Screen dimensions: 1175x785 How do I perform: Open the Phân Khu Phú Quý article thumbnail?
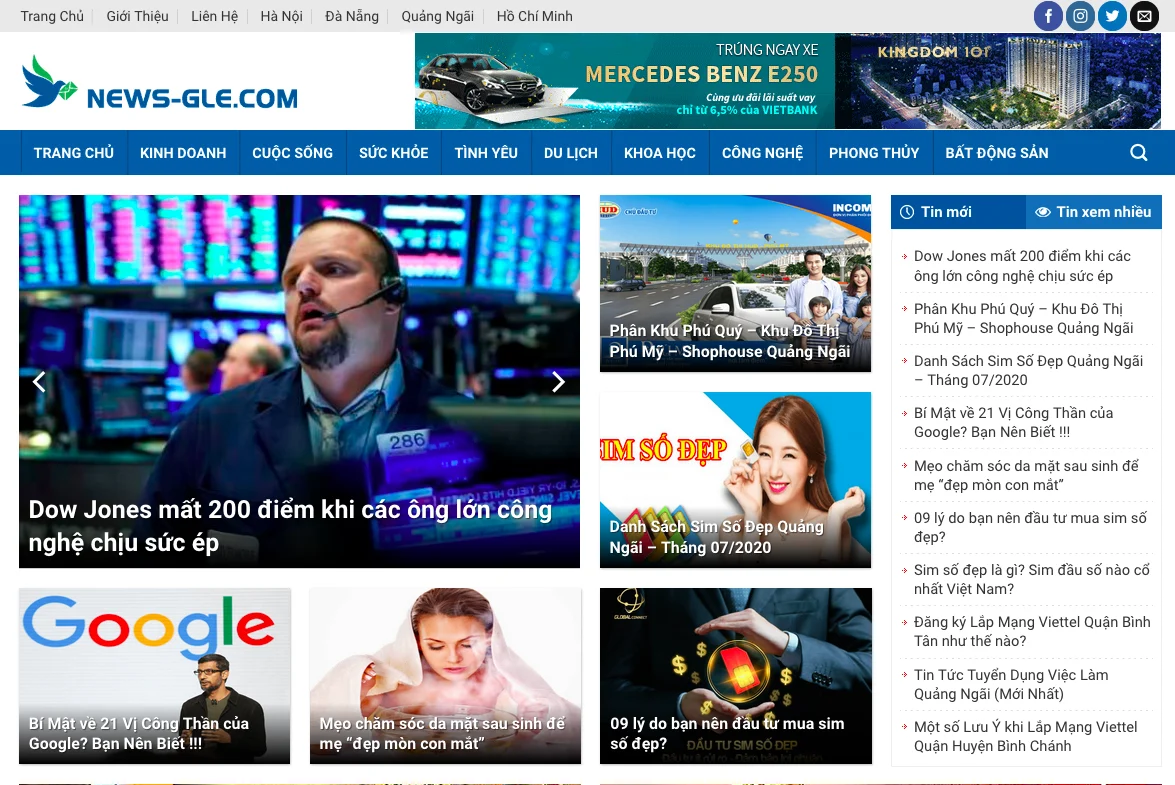click(735, 283)
